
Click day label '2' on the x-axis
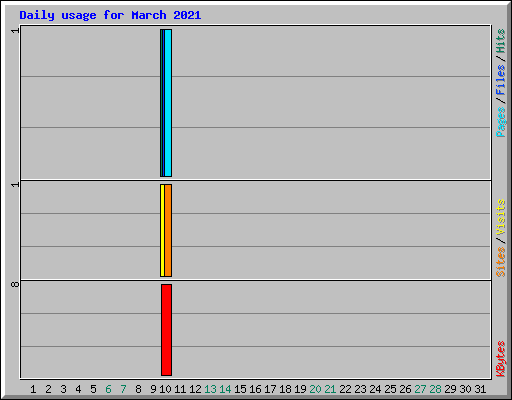point(48,389)
